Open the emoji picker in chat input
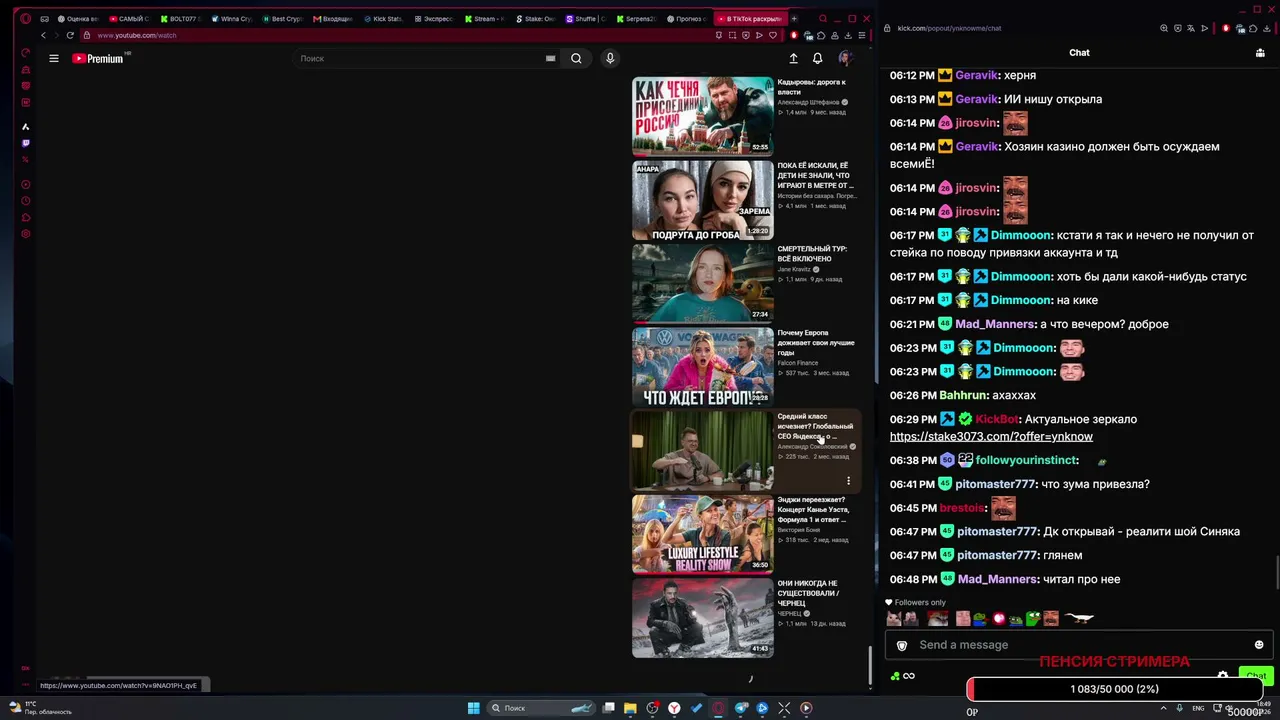 tap(1259, 645)
